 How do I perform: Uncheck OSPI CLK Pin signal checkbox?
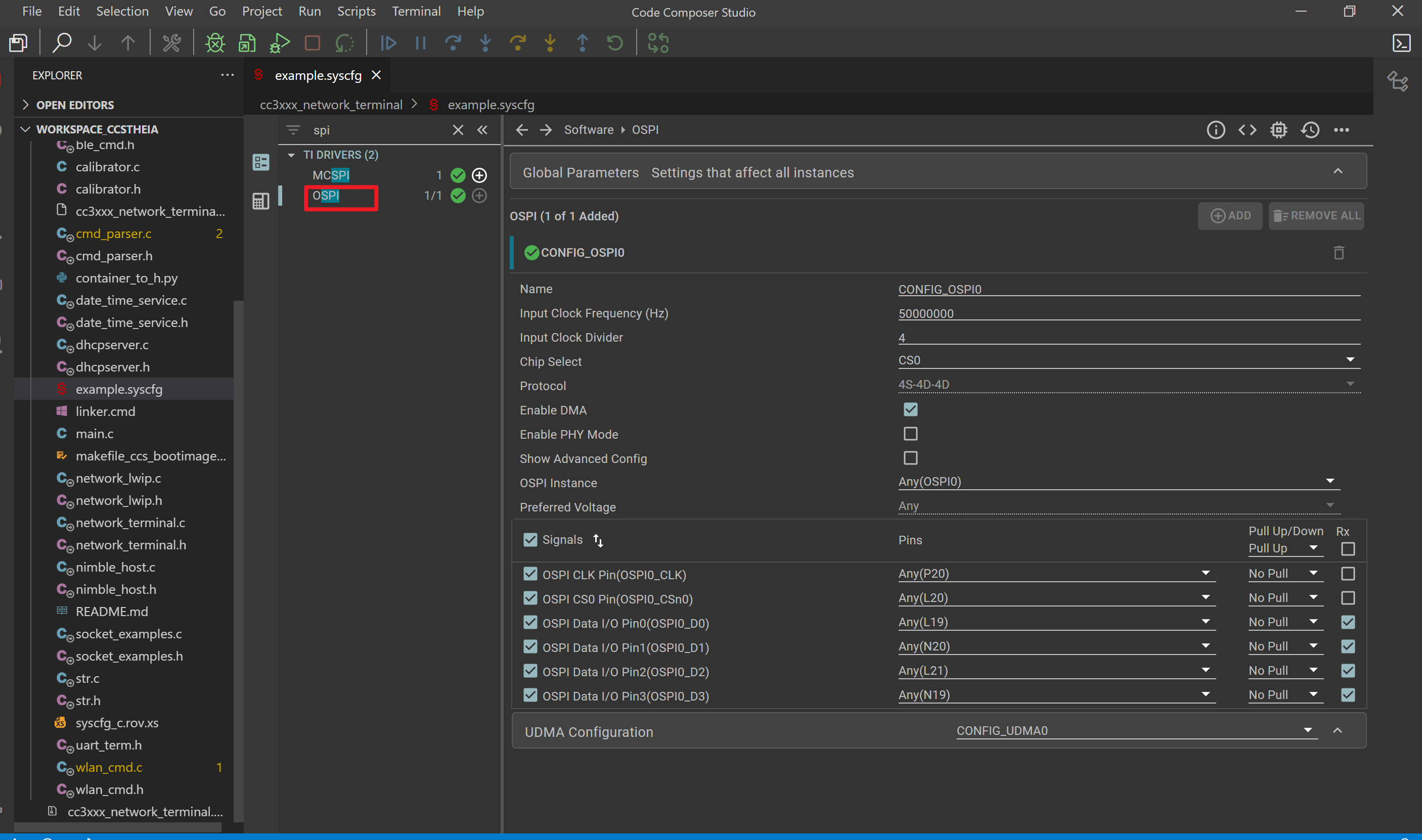530,574
